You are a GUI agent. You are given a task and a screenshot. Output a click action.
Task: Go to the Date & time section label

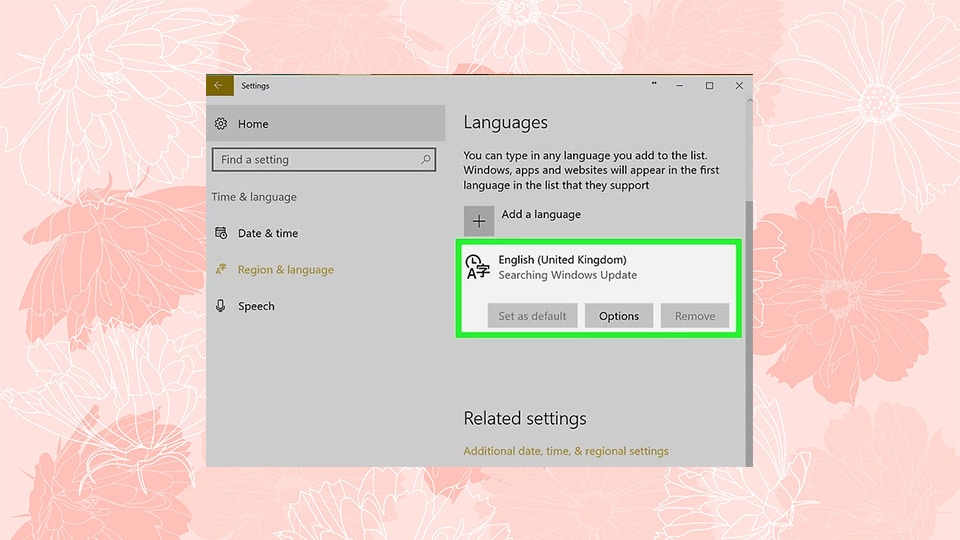coord(268,233)
